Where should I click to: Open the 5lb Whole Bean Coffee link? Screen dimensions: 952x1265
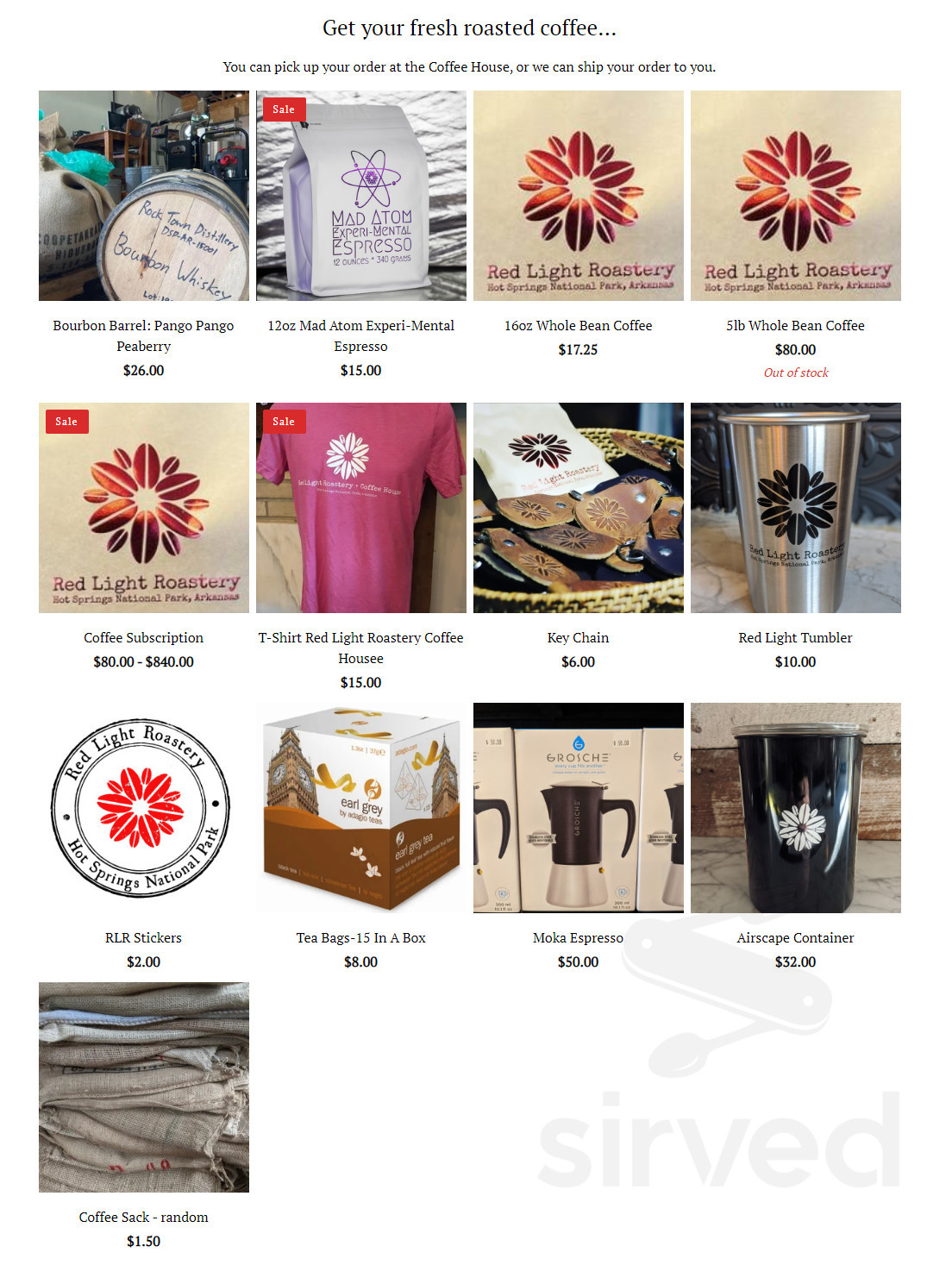click(796, 325)
